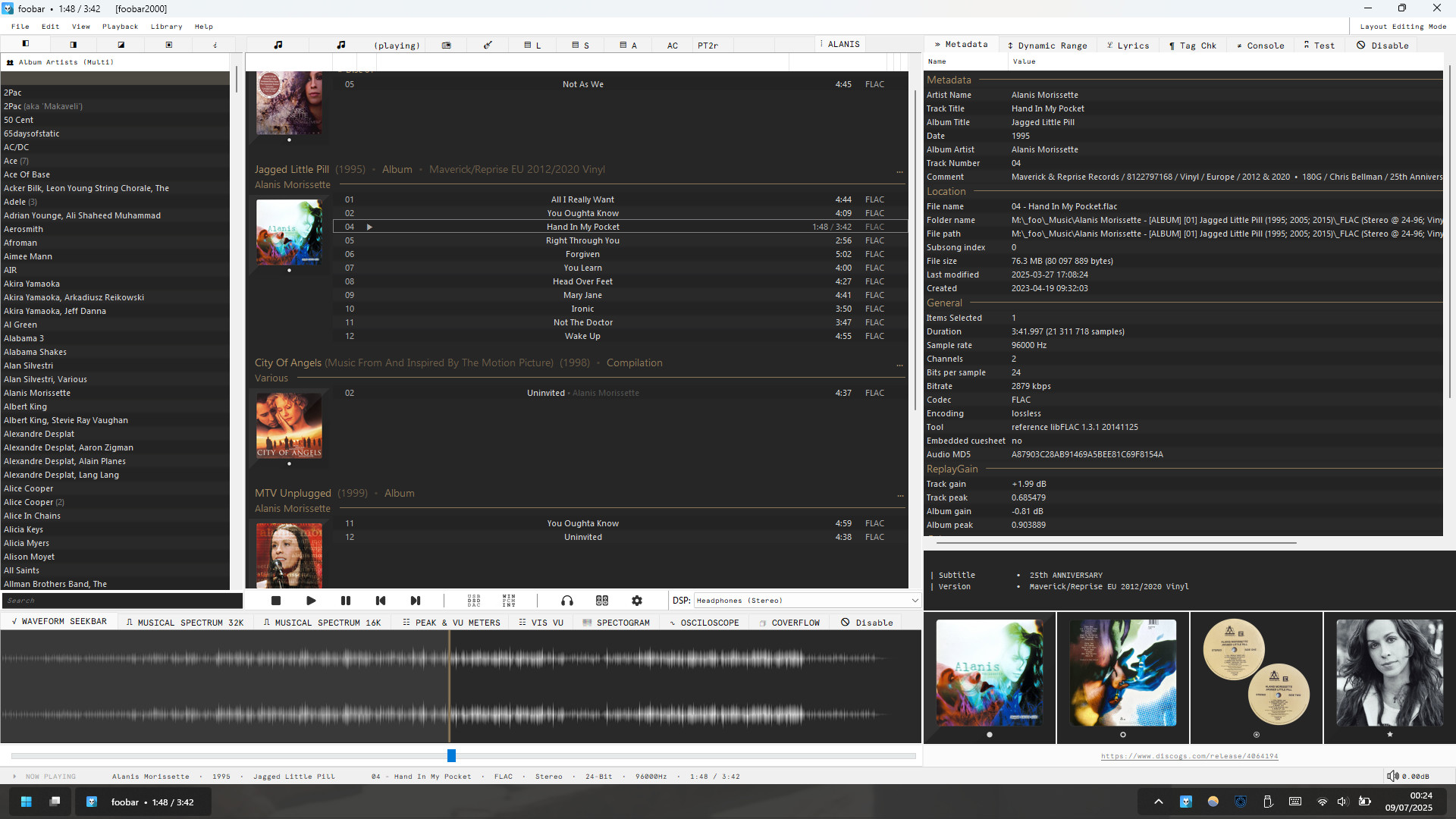Show hidden tray icons chevron

[x=1159, y=802]
